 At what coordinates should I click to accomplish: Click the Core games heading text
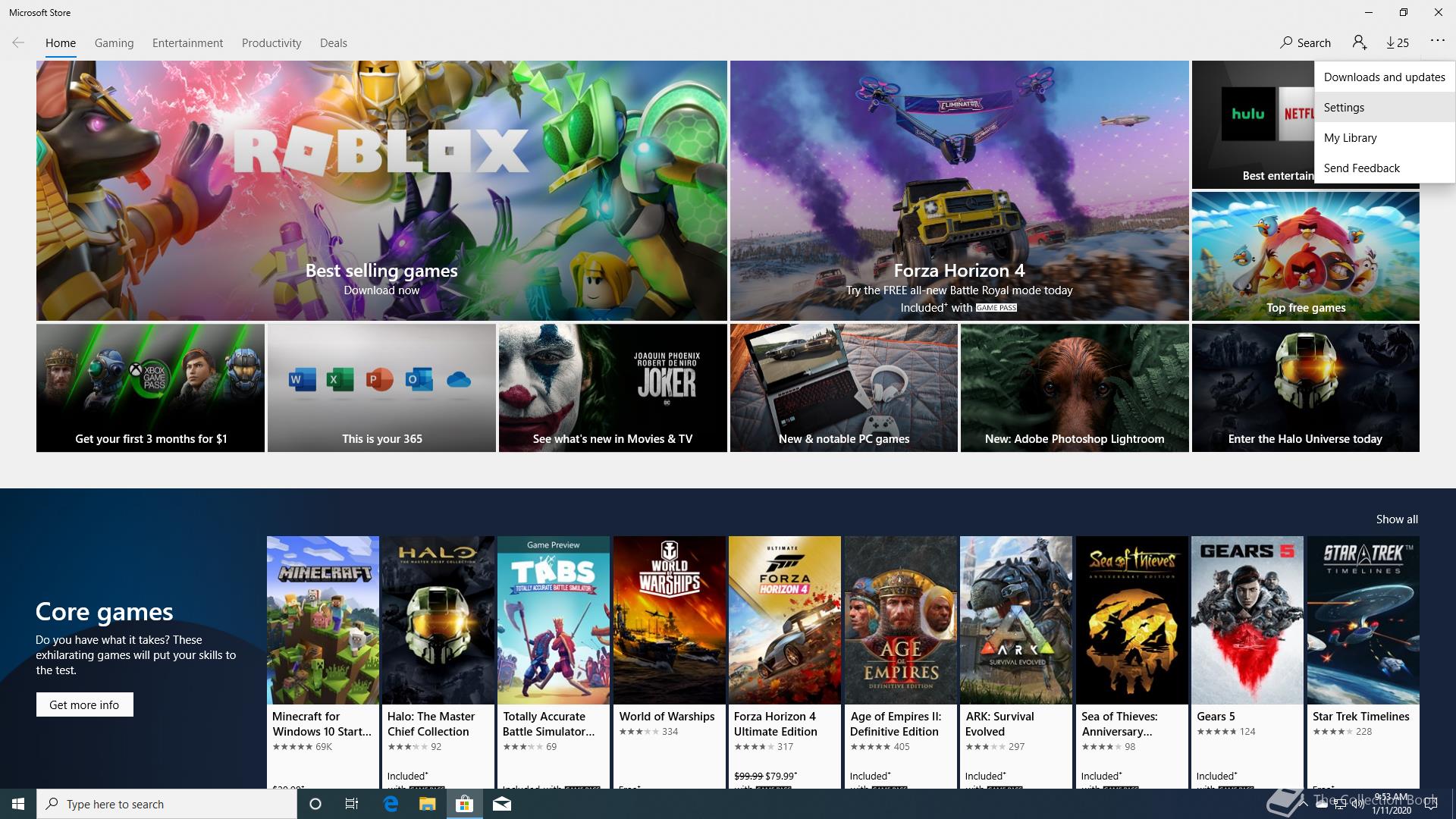[x=104, y=611]
